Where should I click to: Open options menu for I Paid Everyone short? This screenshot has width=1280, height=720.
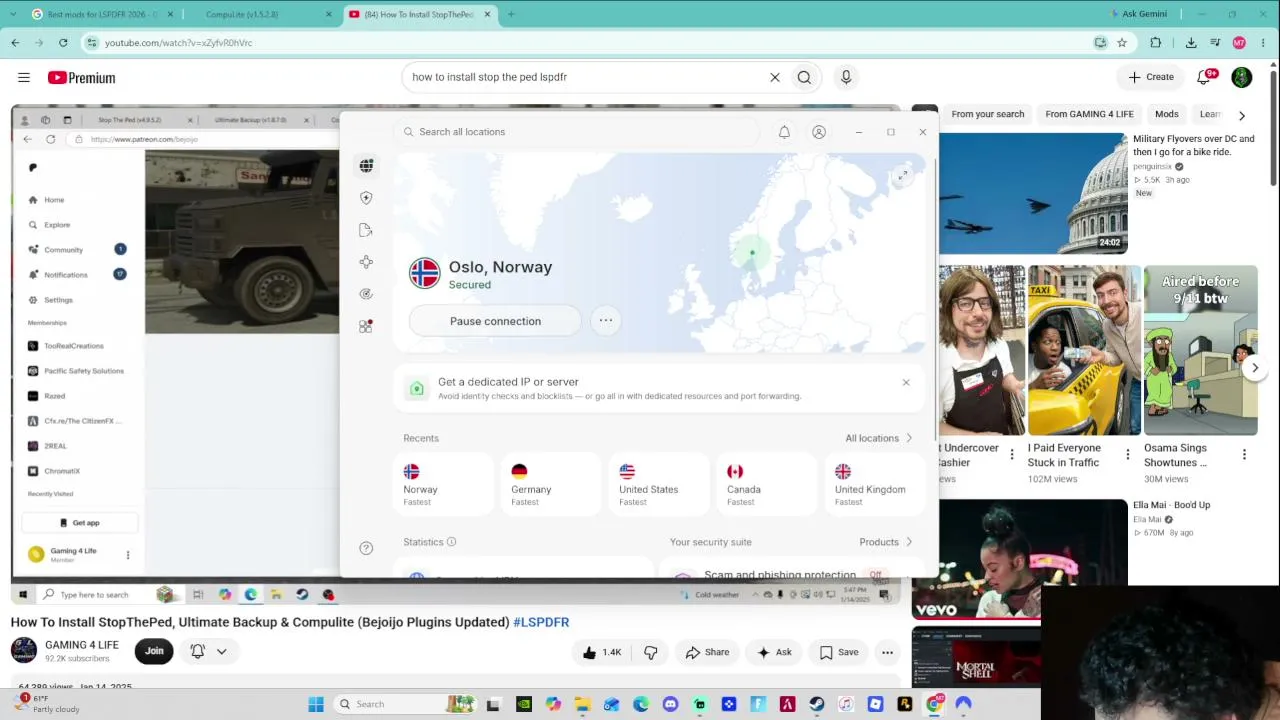point(1128,455)
